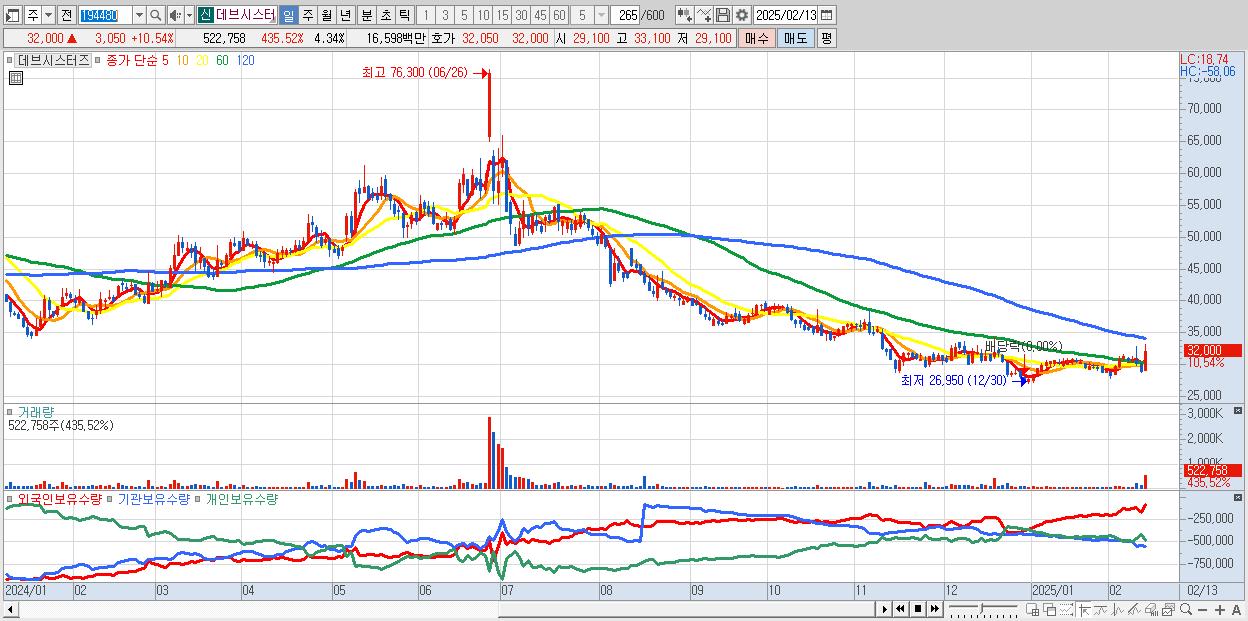The width and height of the screenshot is (1248, 621).
Task: Click the play forward button under chart
Action: tap(884, 609)
